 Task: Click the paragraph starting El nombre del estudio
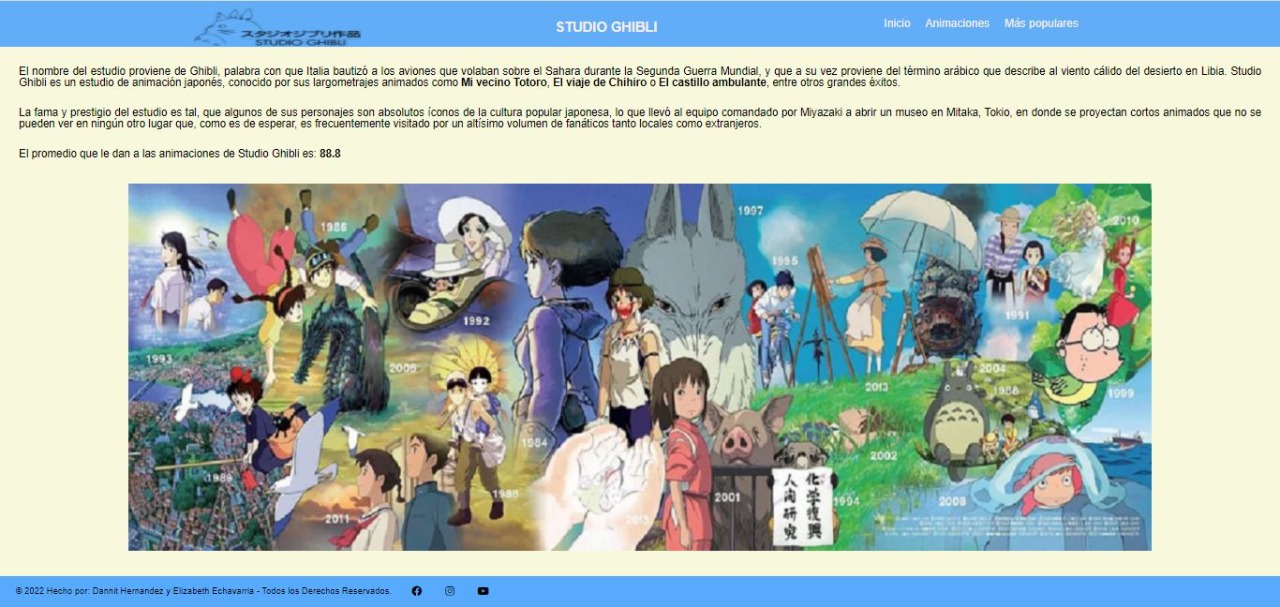(640, 77)
